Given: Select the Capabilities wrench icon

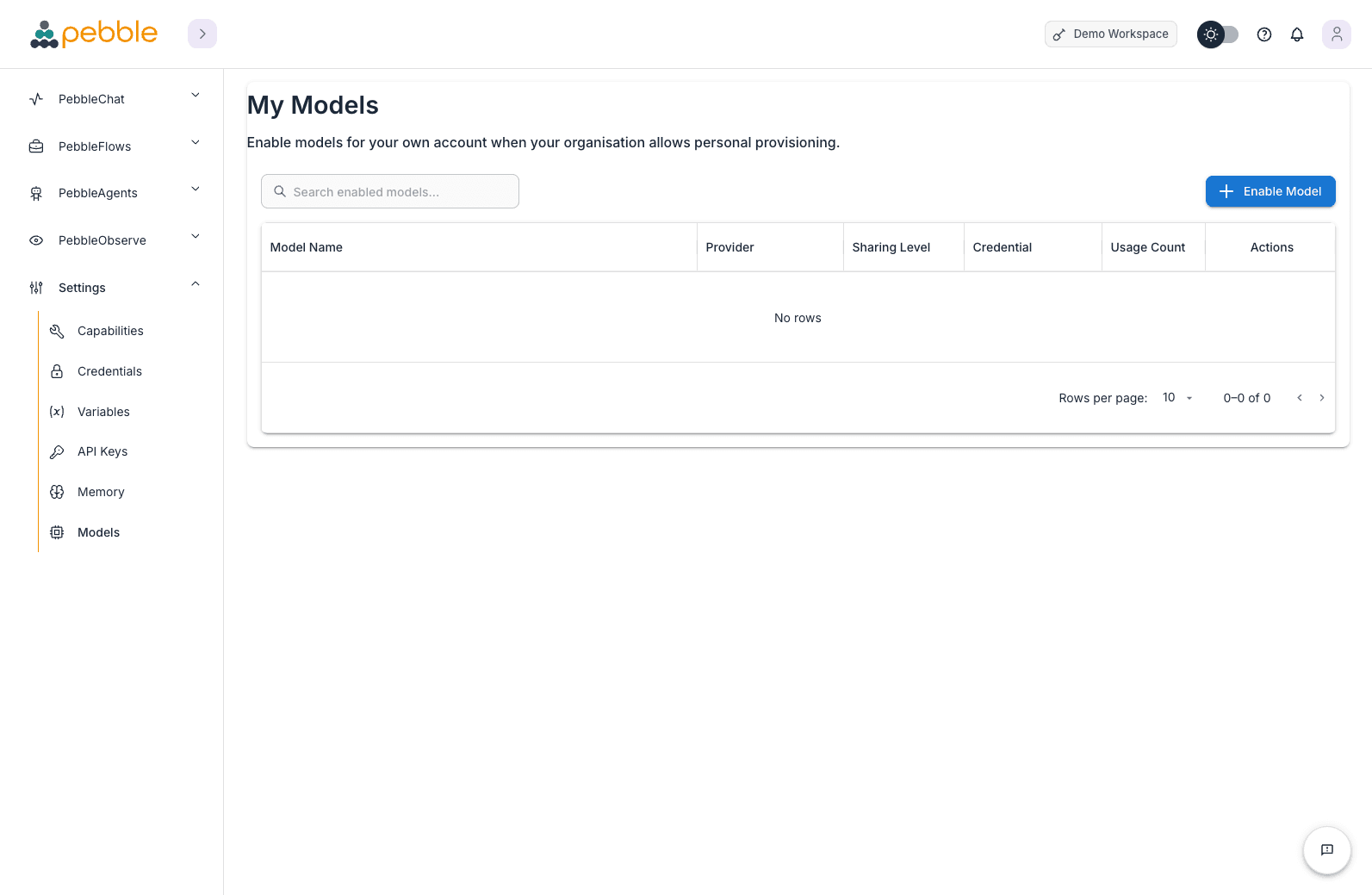Looking at the screenshot, I should click(56, 331).
